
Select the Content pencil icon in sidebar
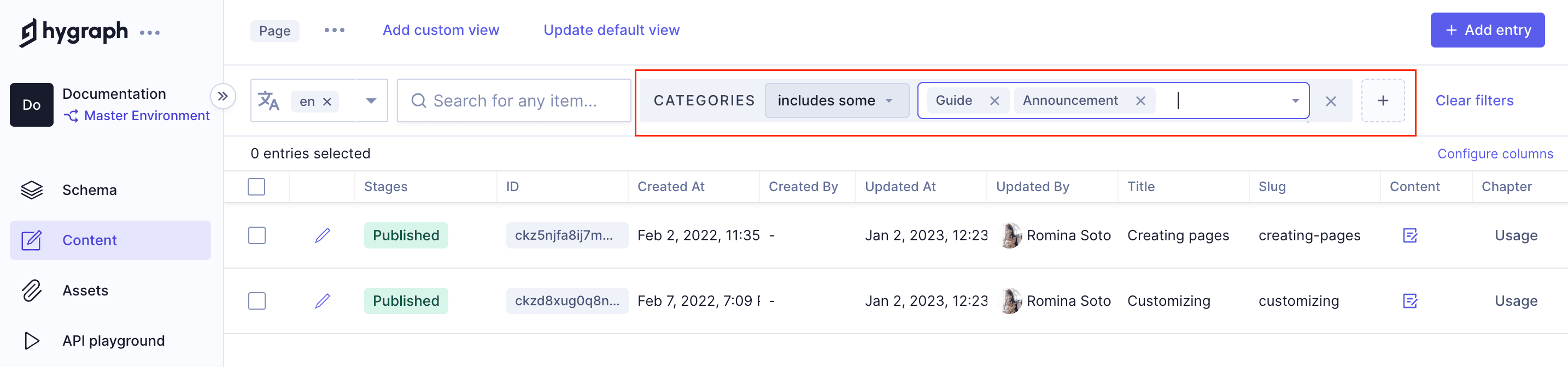(x=32, y=240)
